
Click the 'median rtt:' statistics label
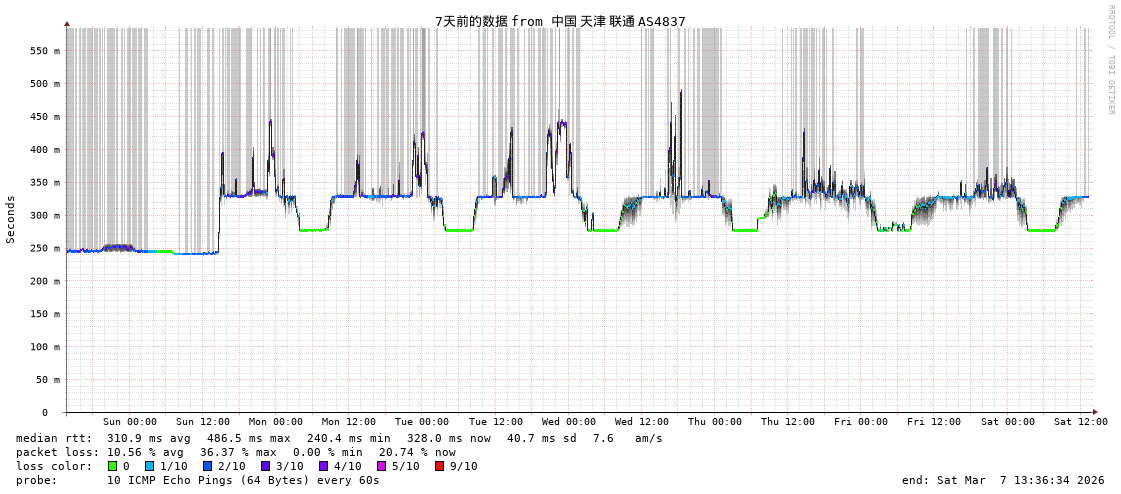coord(54,438)
